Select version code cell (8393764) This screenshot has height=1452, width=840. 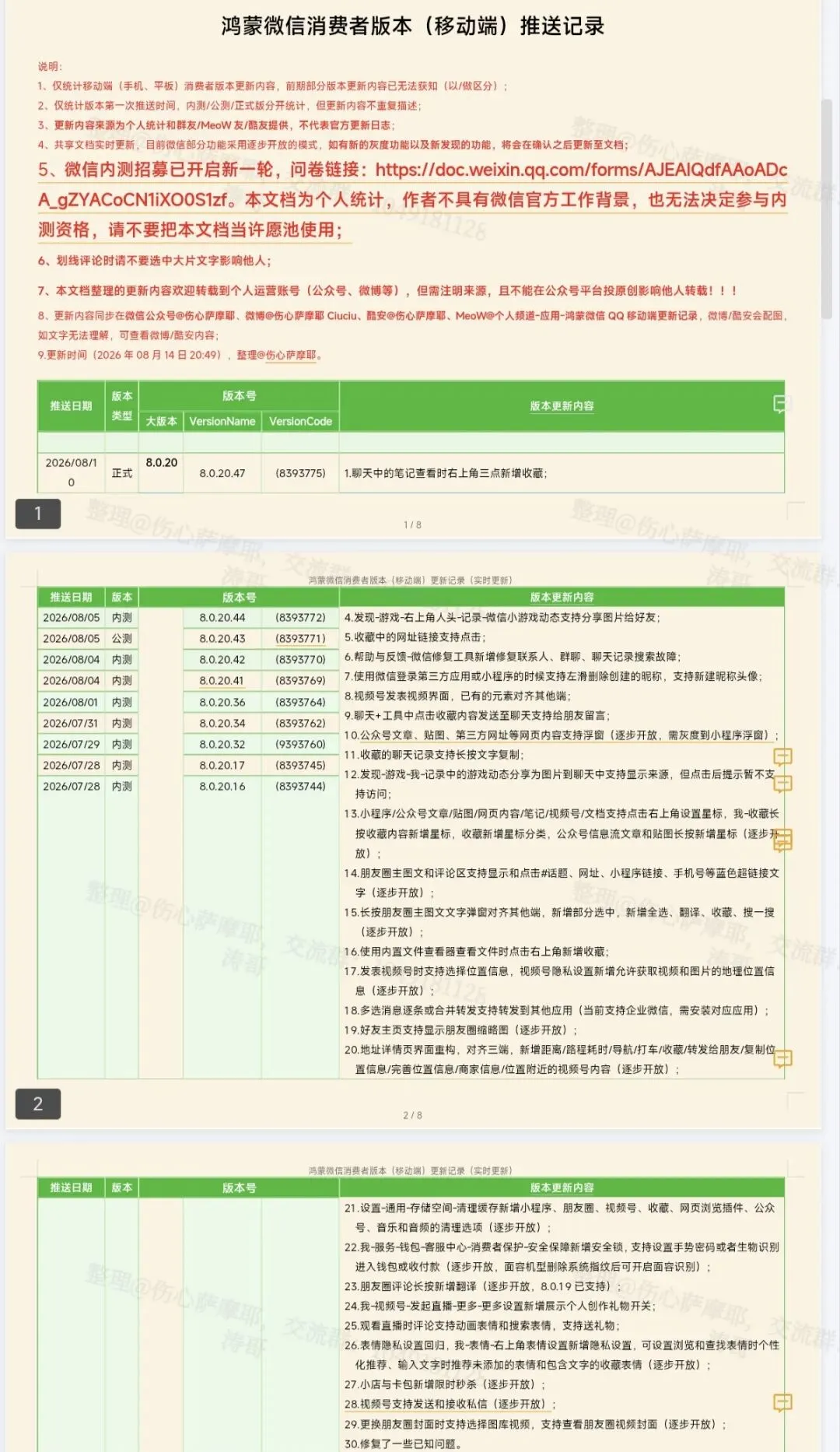[x=300, y=702]
